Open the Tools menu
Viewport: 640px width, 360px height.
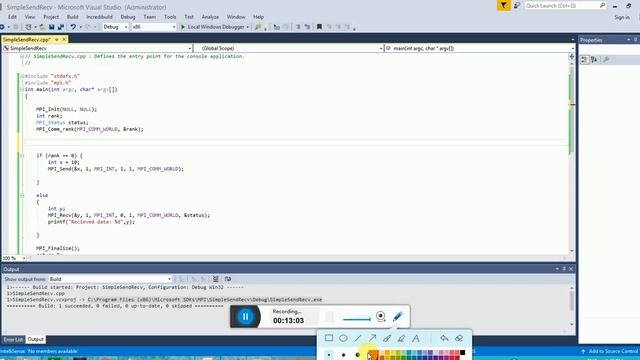click(x=170, y=17)
